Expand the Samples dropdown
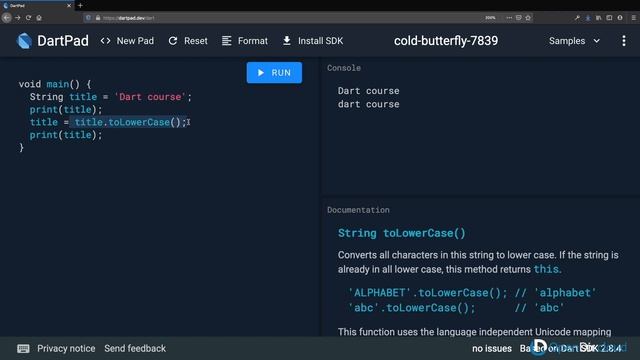Viewport: 640px width, 360px height. pos(574,41)
